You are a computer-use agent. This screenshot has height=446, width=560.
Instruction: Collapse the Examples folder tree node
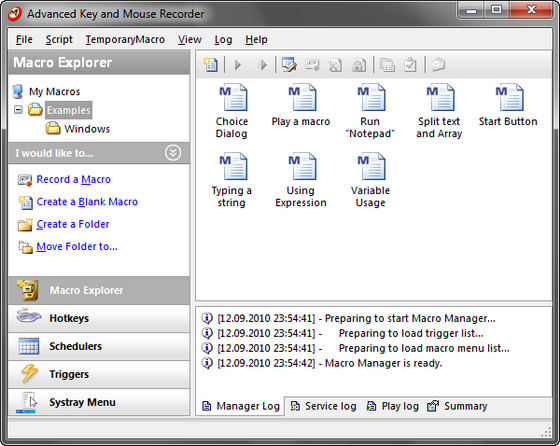pos(18,110)
